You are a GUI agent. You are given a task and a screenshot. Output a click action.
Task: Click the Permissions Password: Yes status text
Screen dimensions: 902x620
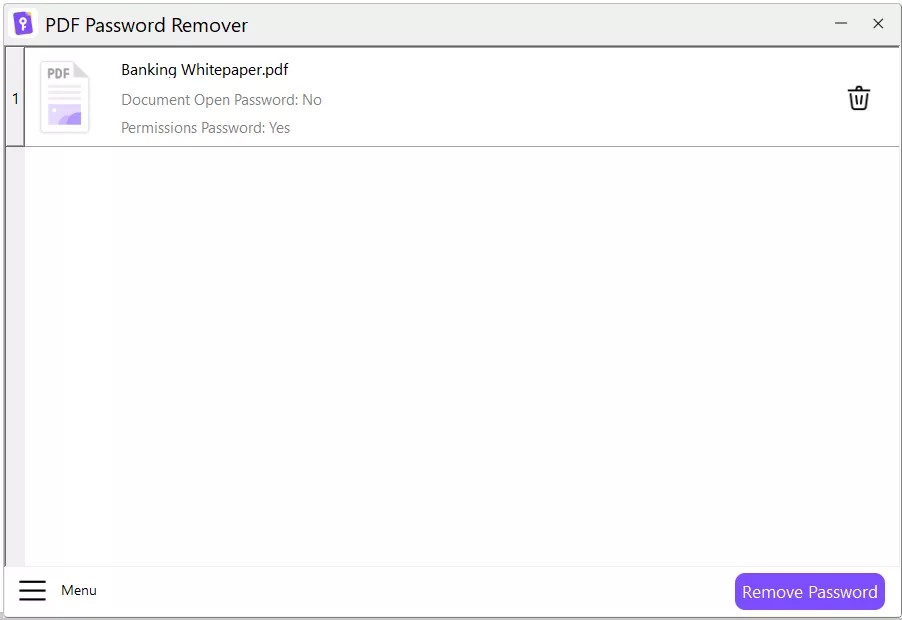coord(205,127)
